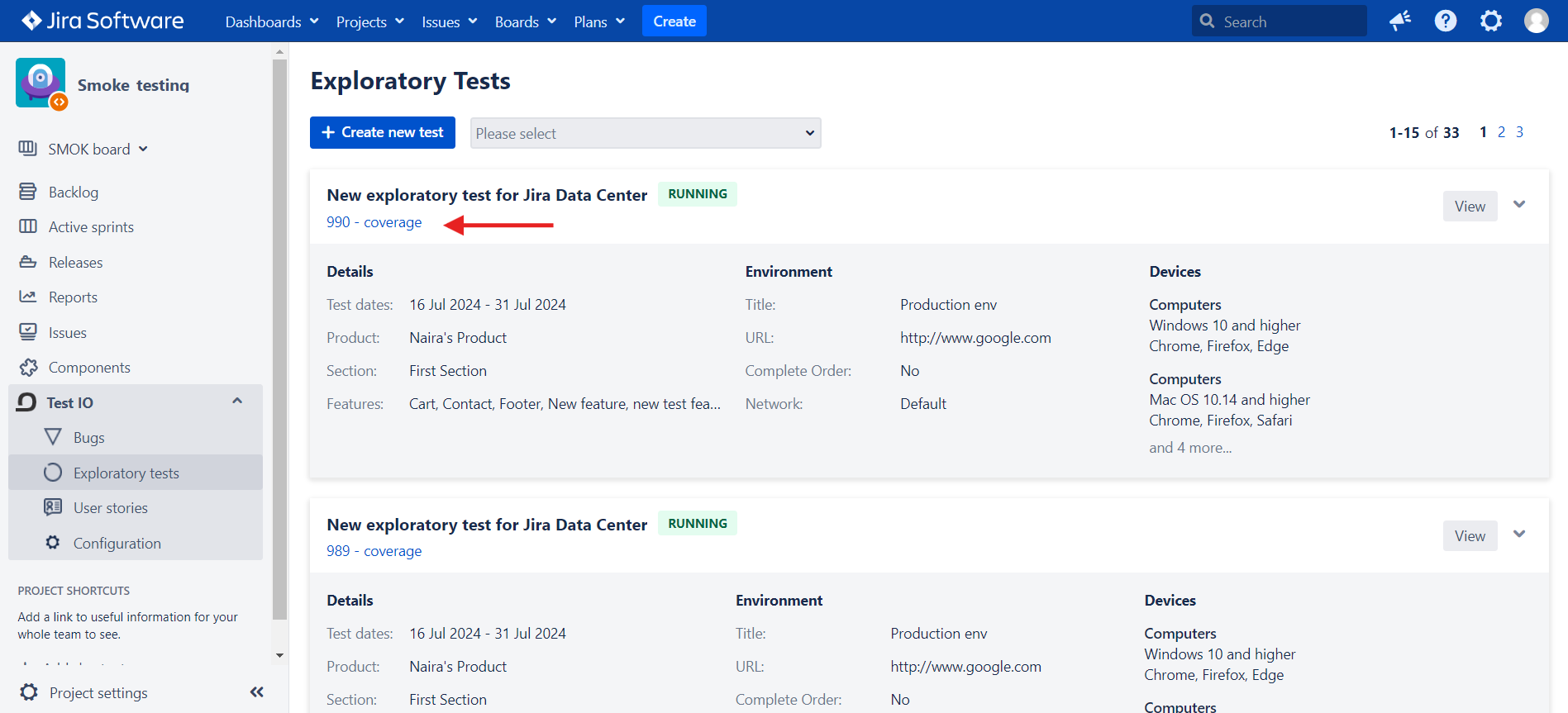Go to page 2 of results
The width and height of the screenshot is (1568, 713).
click(1501, 132)
